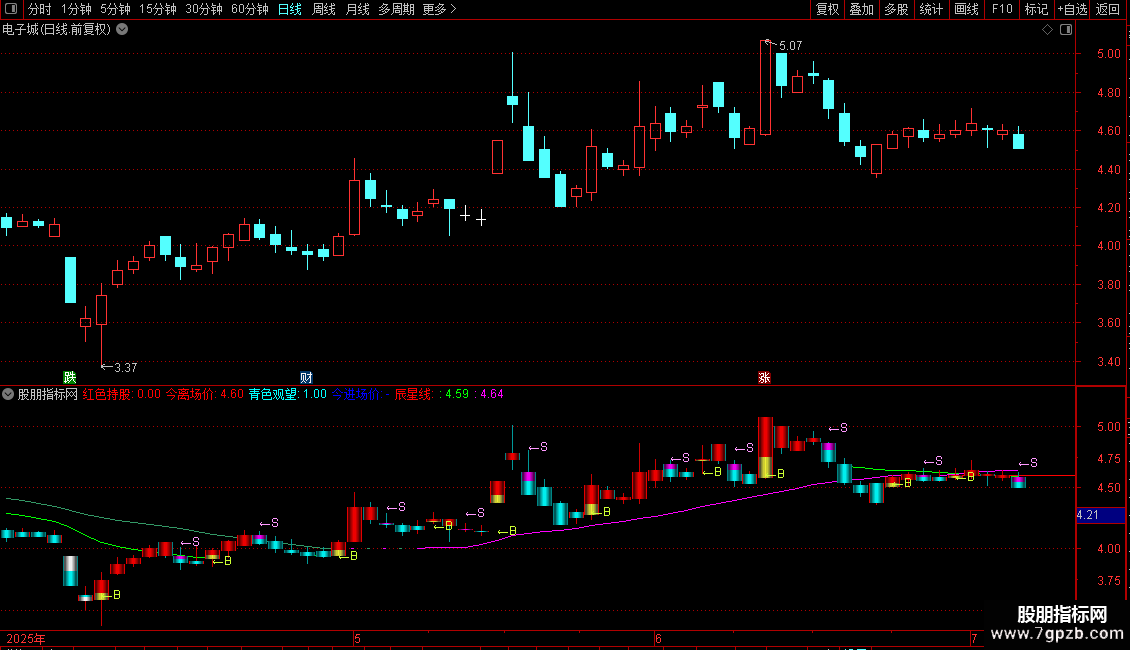This screenshot has height=650, width=1130.
Task: Click the 股朋指标网 indicator name
Action: [x=48, y=394]
